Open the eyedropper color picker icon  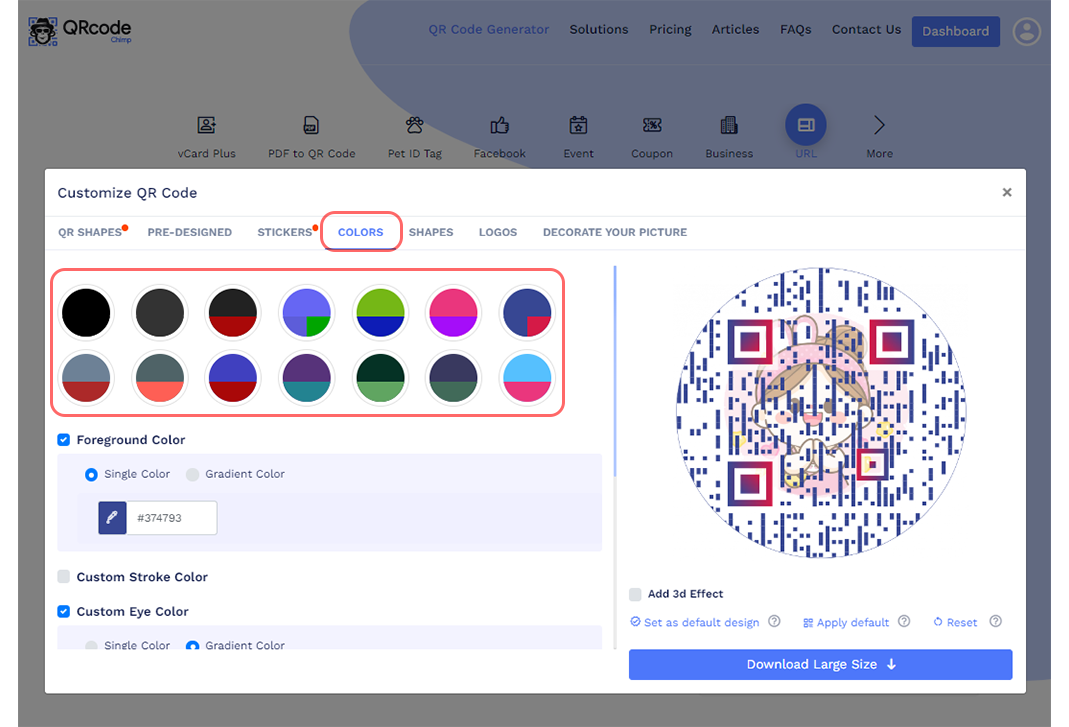pos(112,518)
